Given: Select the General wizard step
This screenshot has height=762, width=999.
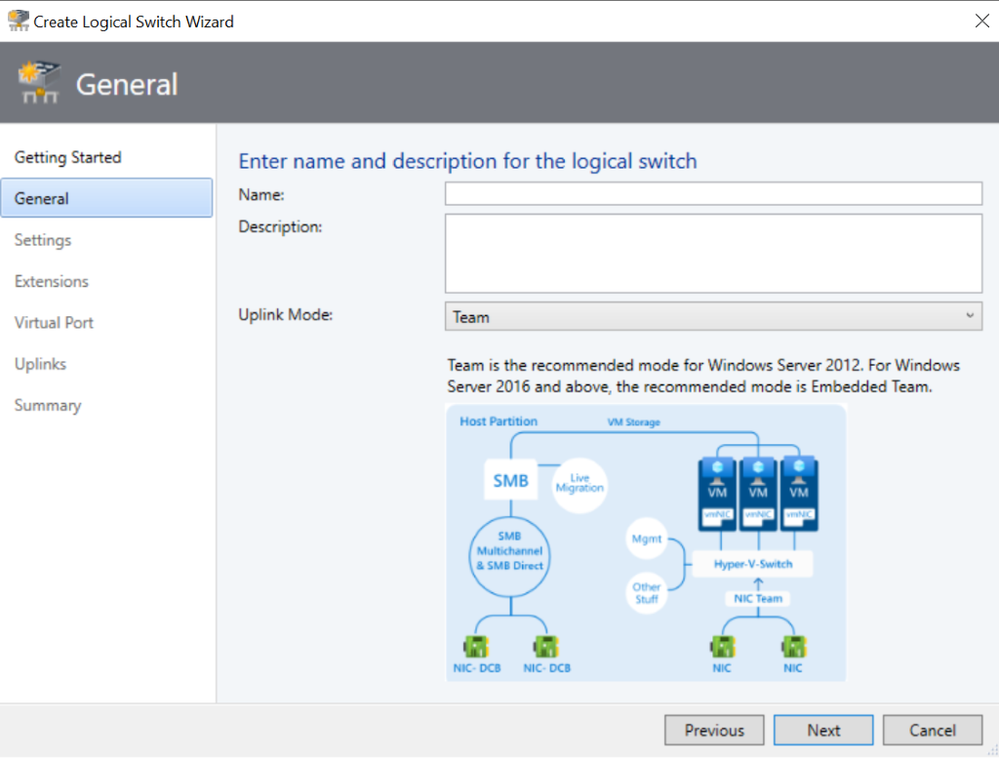Looking at the screenshot, I should (106, 198).
